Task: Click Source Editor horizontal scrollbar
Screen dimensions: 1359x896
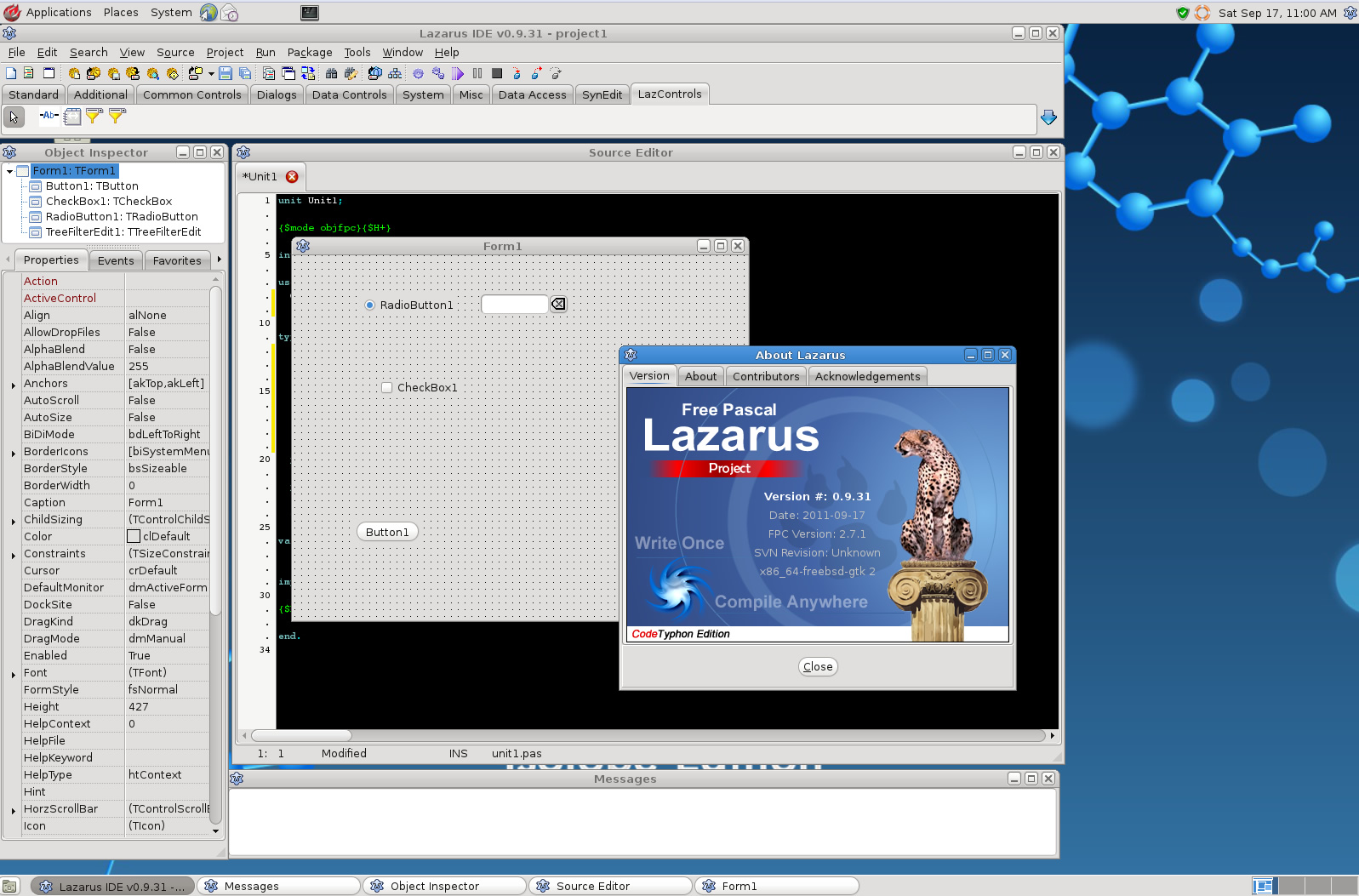Action: pyautogui.click(x=301, y=735)
